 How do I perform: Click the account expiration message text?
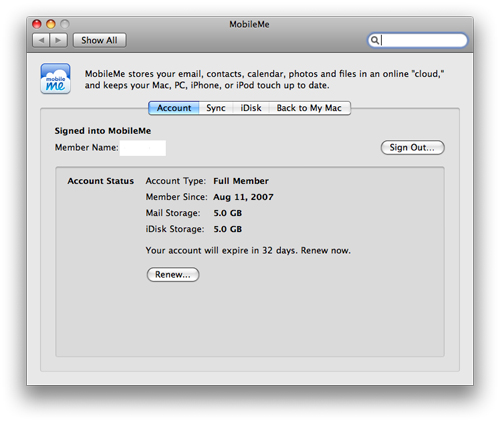pyautogui.click(x=248, y=250)
